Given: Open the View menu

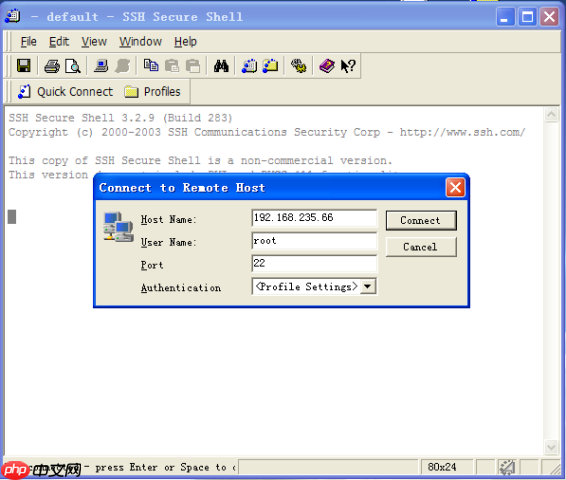Looking at the screenshot, I should click(94, 42).
